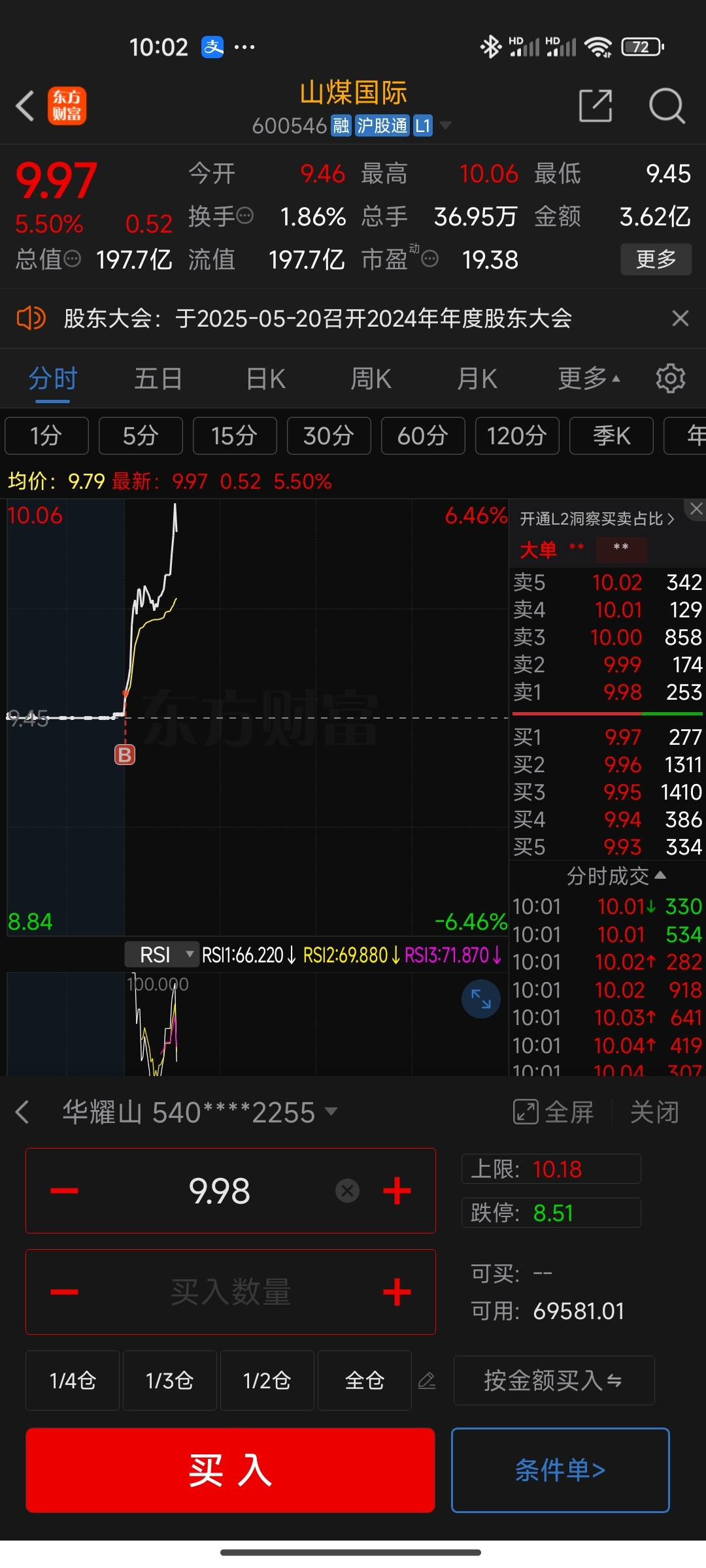Image resolution: width=706 pixels, height=1568 pixels.
Task: Switch to the 周K tab
Action: point(371,379)
